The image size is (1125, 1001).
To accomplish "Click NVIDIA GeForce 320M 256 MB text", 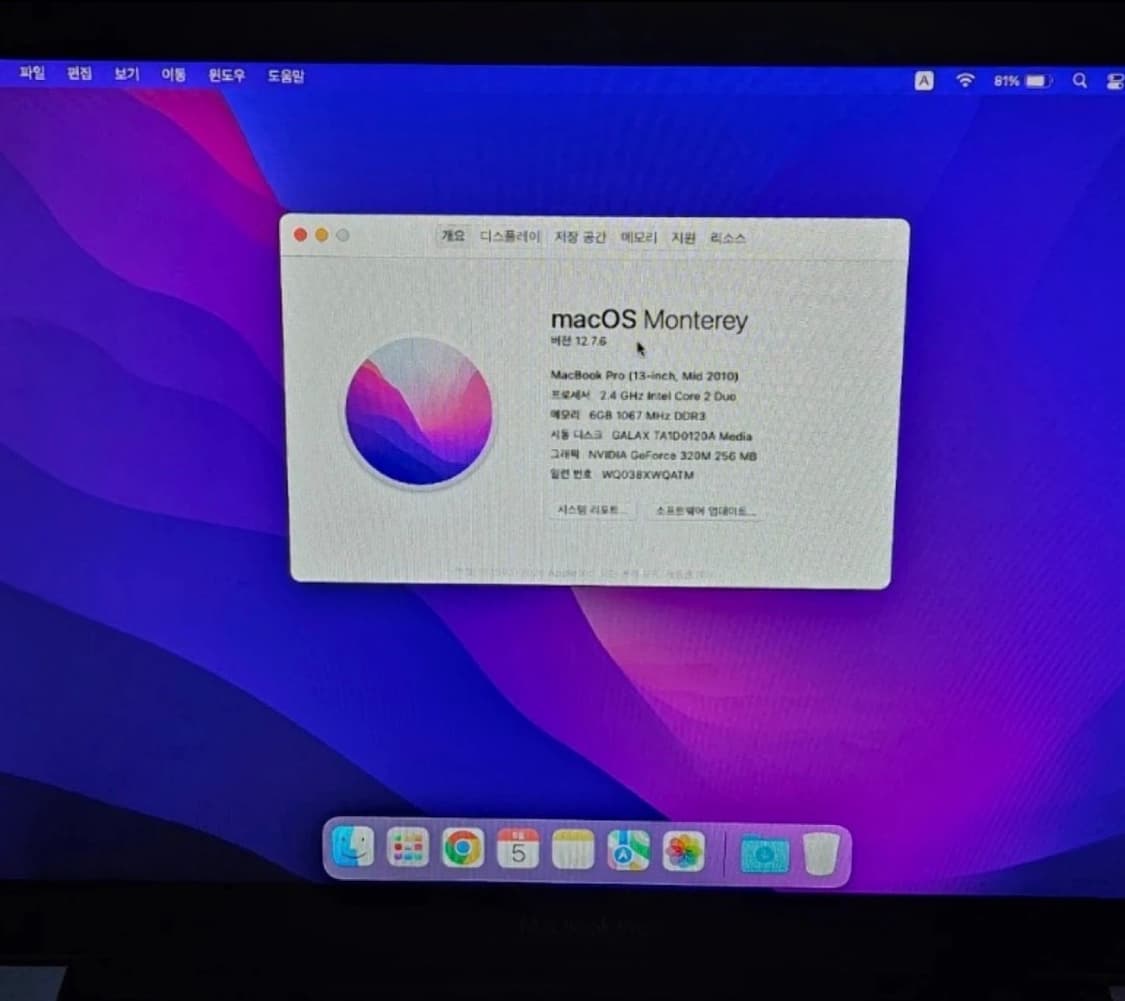I will coord(672,455).
